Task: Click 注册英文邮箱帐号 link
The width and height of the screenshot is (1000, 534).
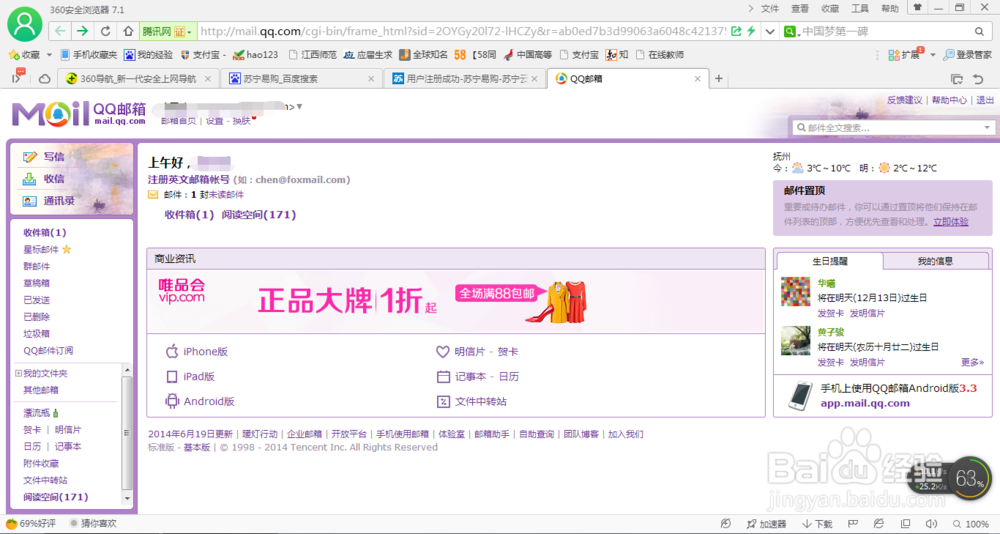Action: 188,180
